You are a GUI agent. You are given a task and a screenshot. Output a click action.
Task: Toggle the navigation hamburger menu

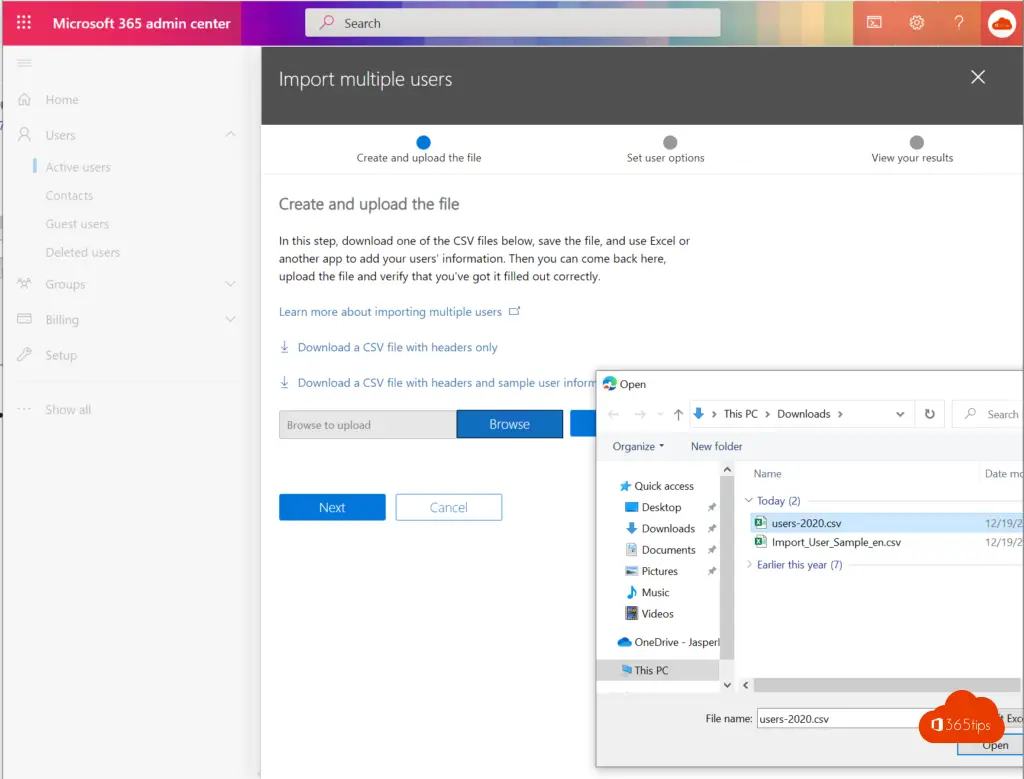pyautogui.click(x=24, y=63)
